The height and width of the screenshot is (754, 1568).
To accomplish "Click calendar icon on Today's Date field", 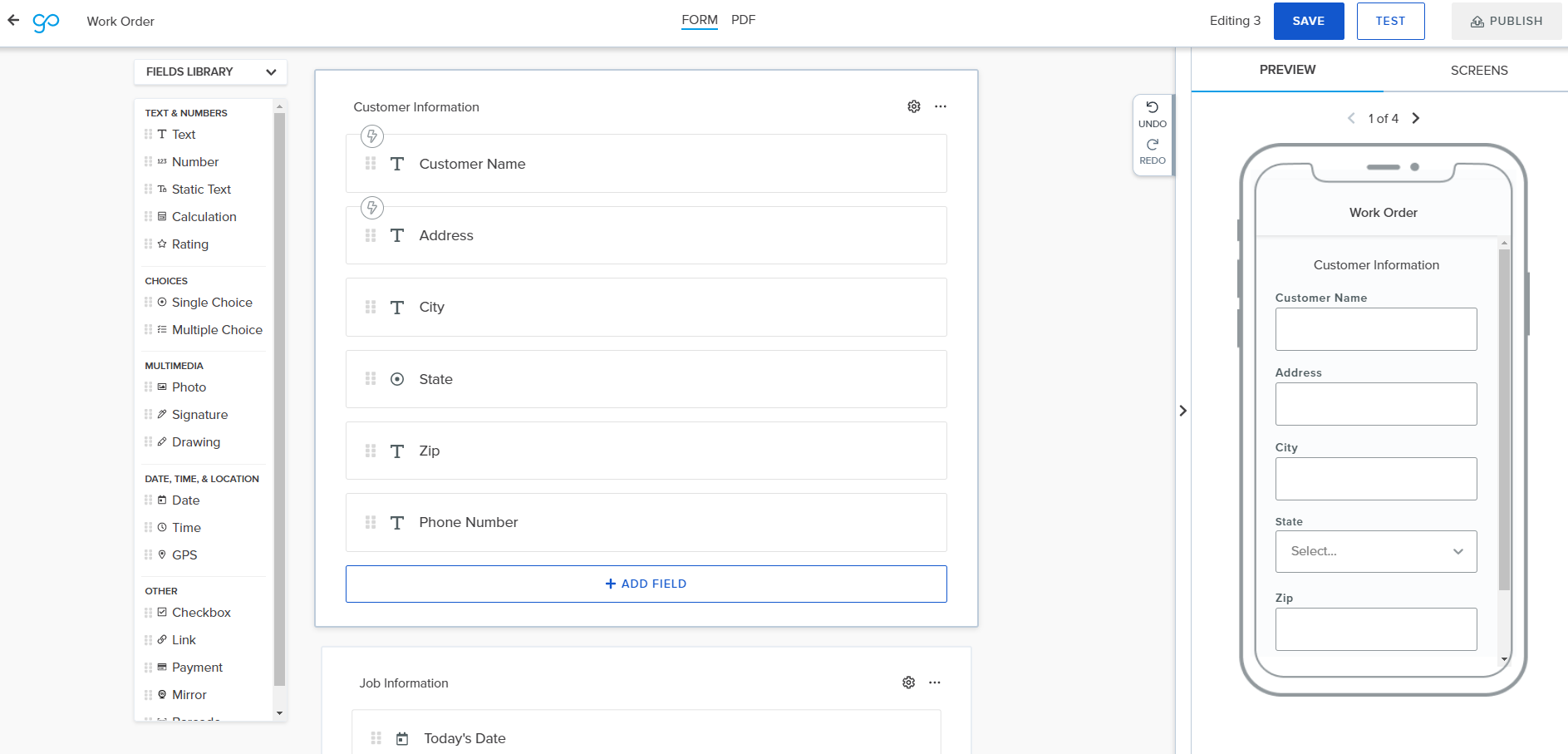I will pyautogui.click(x=402, y=738).
